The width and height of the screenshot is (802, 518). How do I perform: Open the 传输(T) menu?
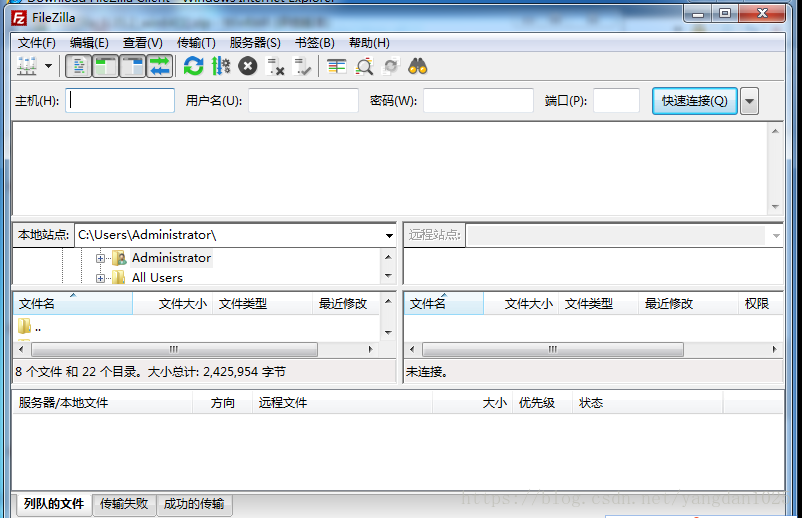click(x=196, y=43)
